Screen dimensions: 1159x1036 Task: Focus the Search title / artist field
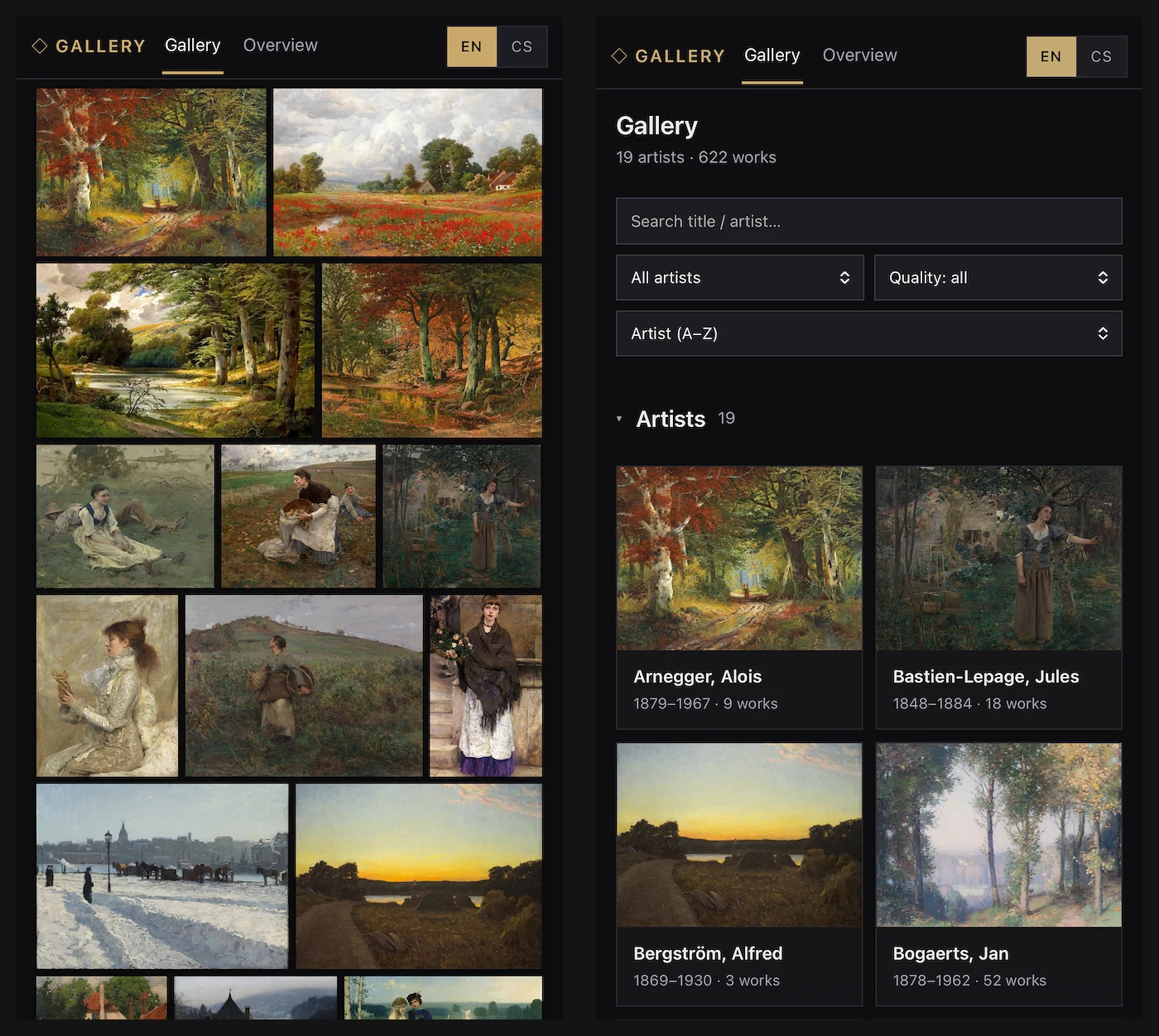(x=869, y=221)
